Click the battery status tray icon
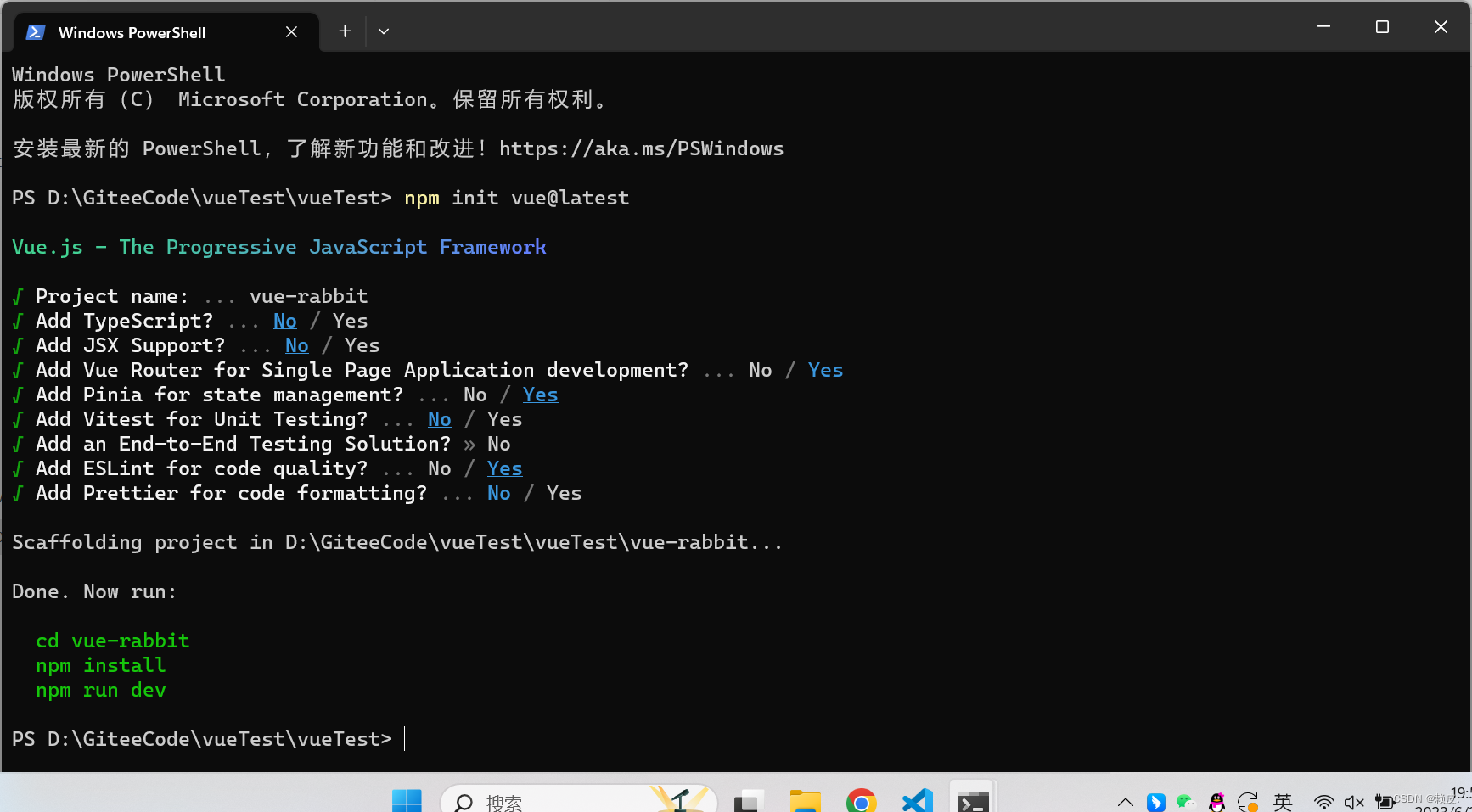This screenshot has width=1472, height=812. coord(1384,802)
